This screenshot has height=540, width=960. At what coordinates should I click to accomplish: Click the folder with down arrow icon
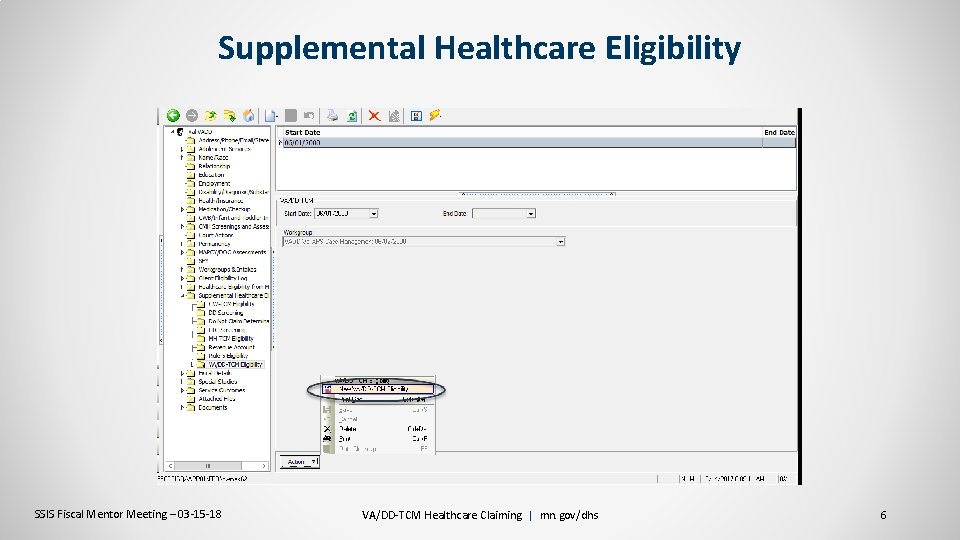click(x=230, y=115)
